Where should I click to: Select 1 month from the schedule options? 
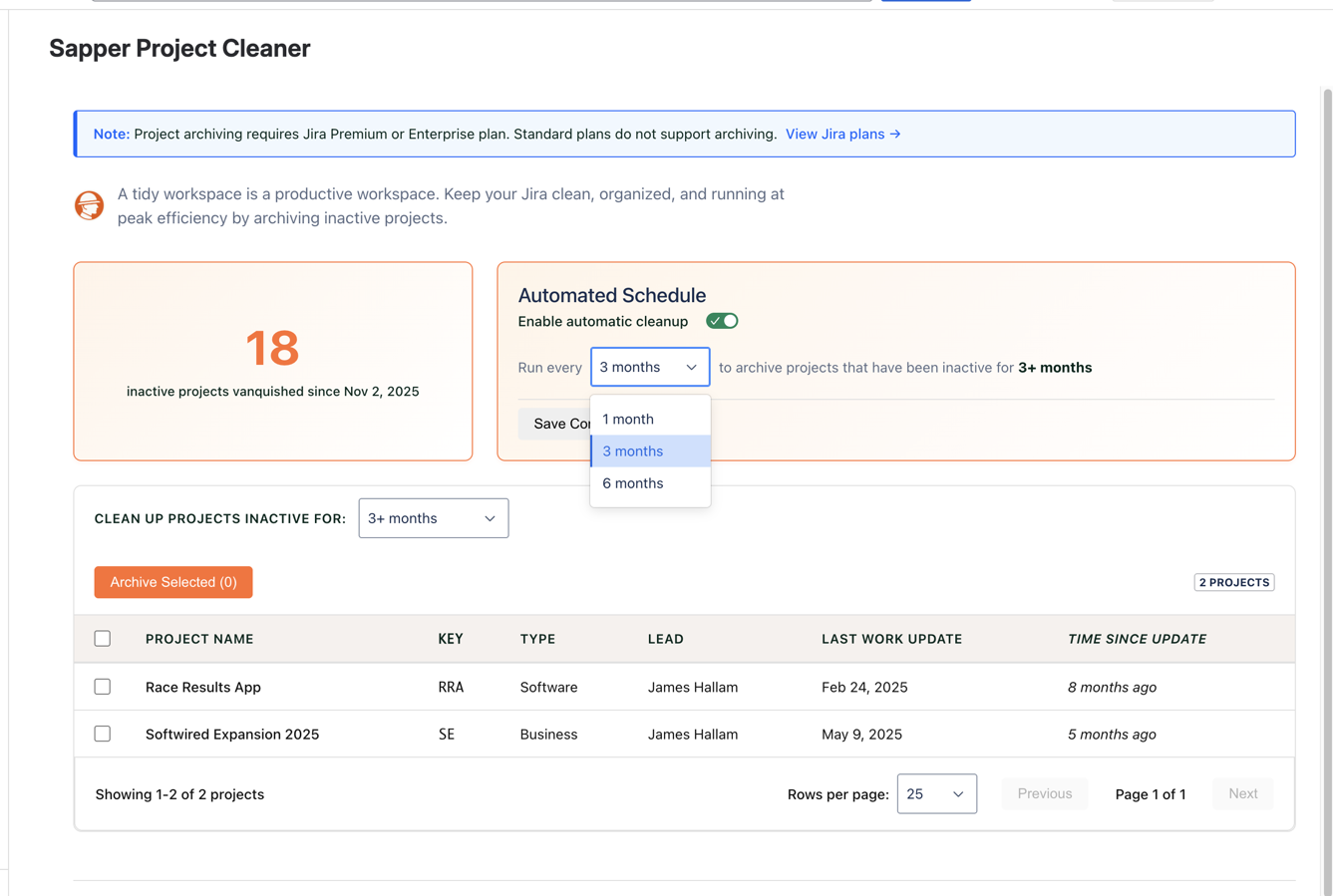628,419
